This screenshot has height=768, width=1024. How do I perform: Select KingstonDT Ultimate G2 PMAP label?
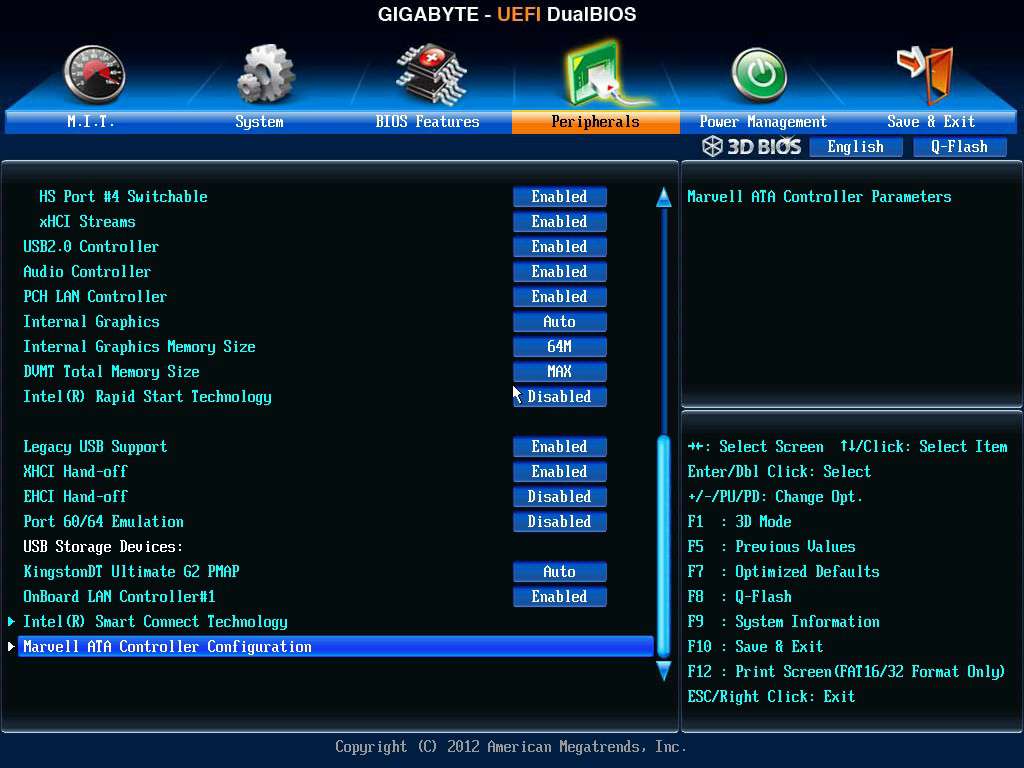coord(131,571)
